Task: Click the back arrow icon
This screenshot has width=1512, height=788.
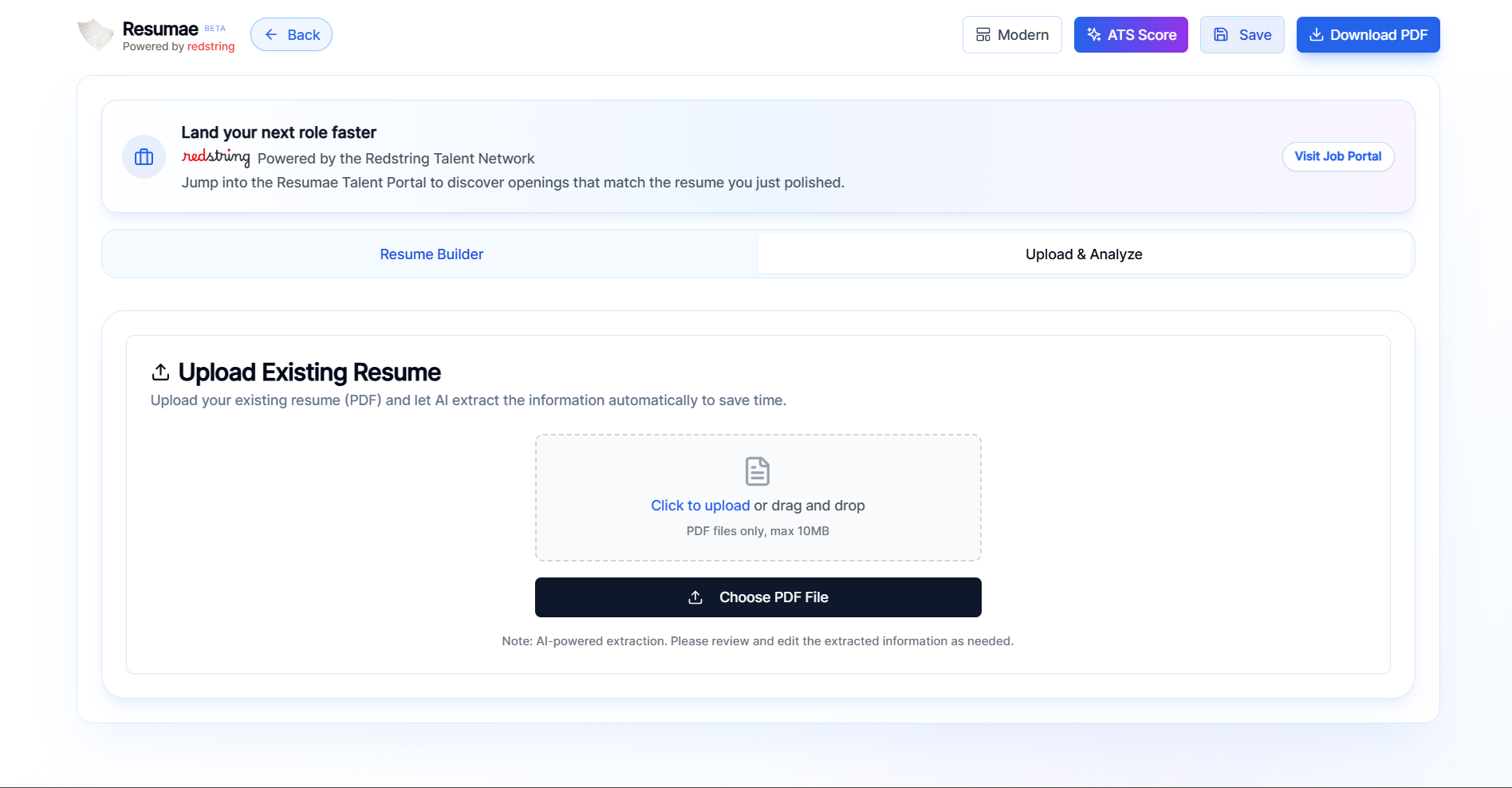Action: 270,34
